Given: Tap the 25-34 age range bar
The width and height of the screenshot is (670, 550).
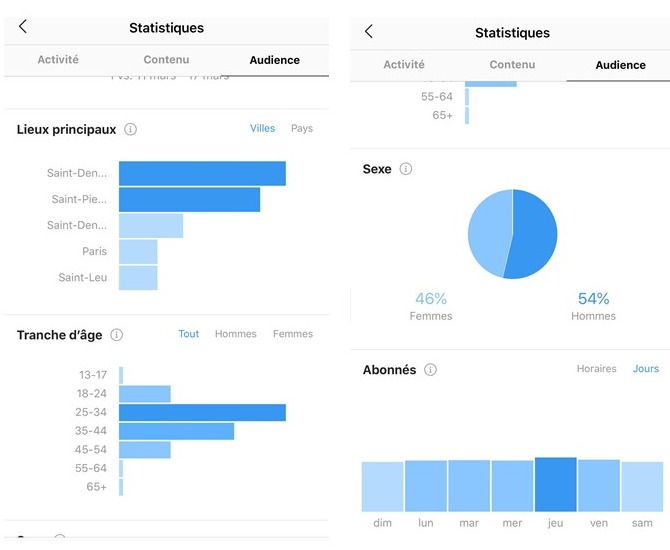Looking at the screenshot, I should click(x=202, y=412).
